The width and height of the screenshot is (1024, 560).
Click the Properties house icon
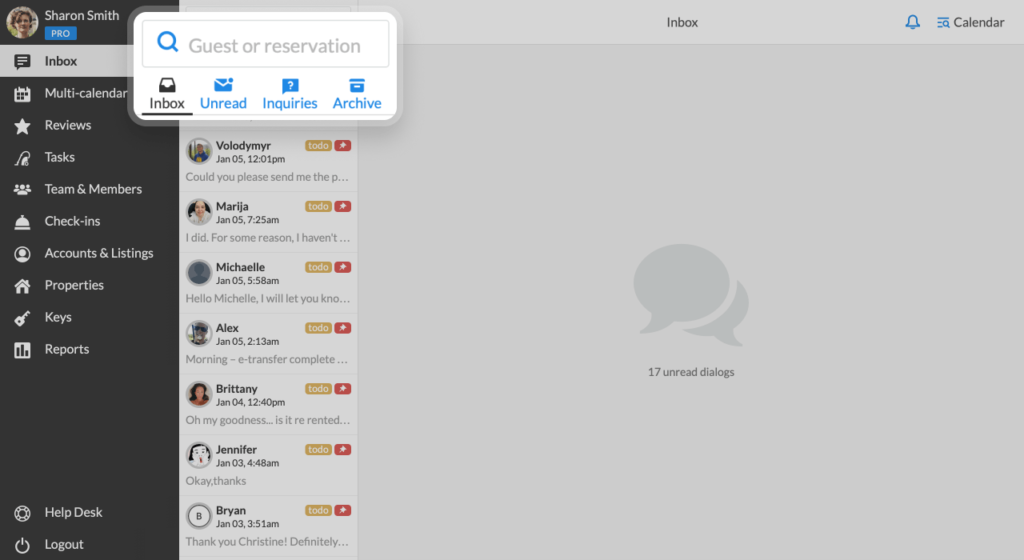[22, 286]
